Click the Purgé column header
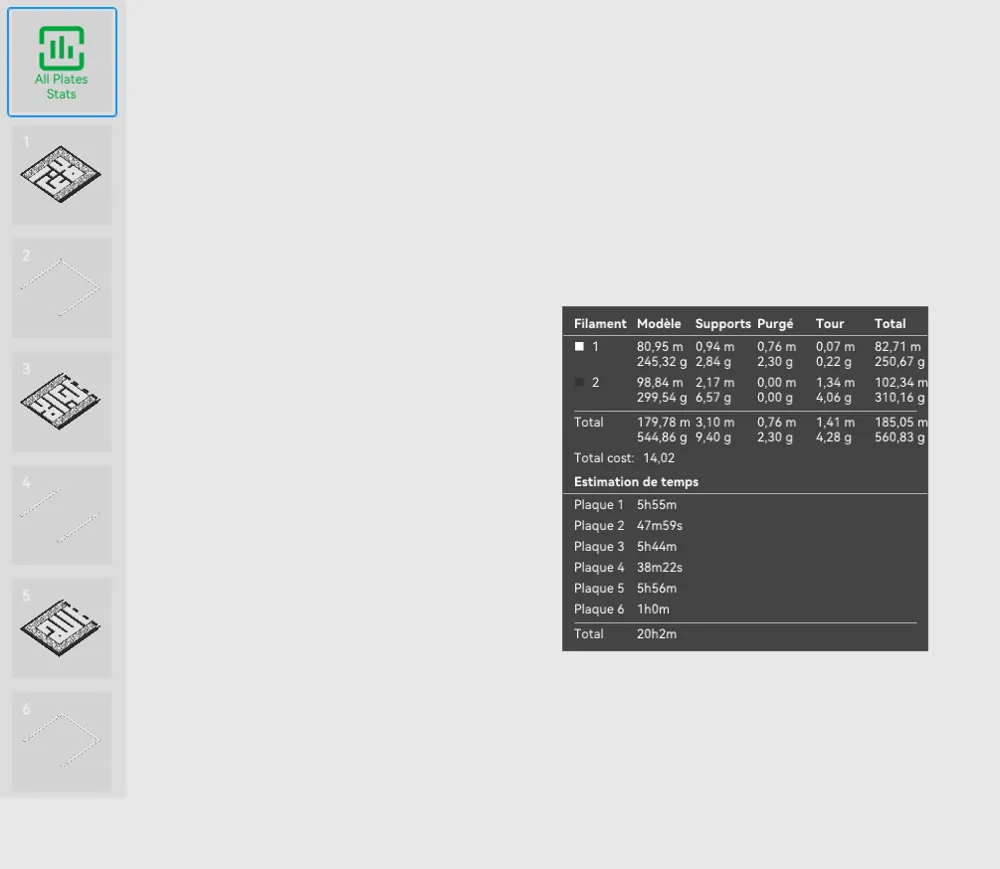This screenshot has height=869, width=1000. 775,323
